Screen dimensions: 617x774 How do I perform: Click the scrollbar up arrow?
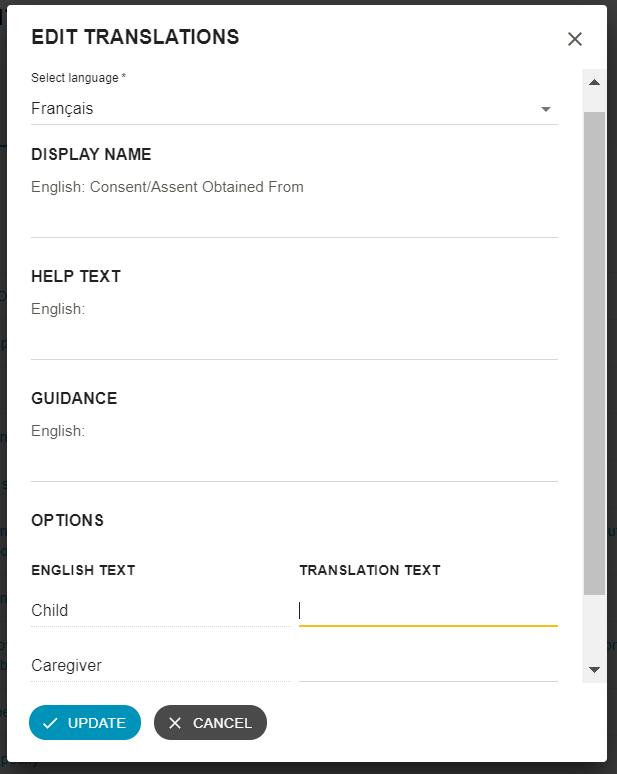tap(594, 82)
